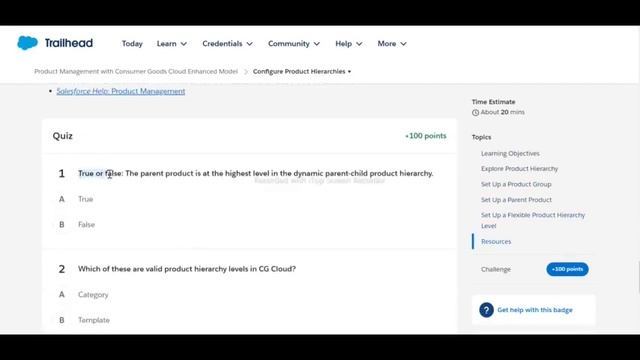Screen dimensions: 640x360
Task: Expand the Help dropdown menu
Action: tap(349, 44)
